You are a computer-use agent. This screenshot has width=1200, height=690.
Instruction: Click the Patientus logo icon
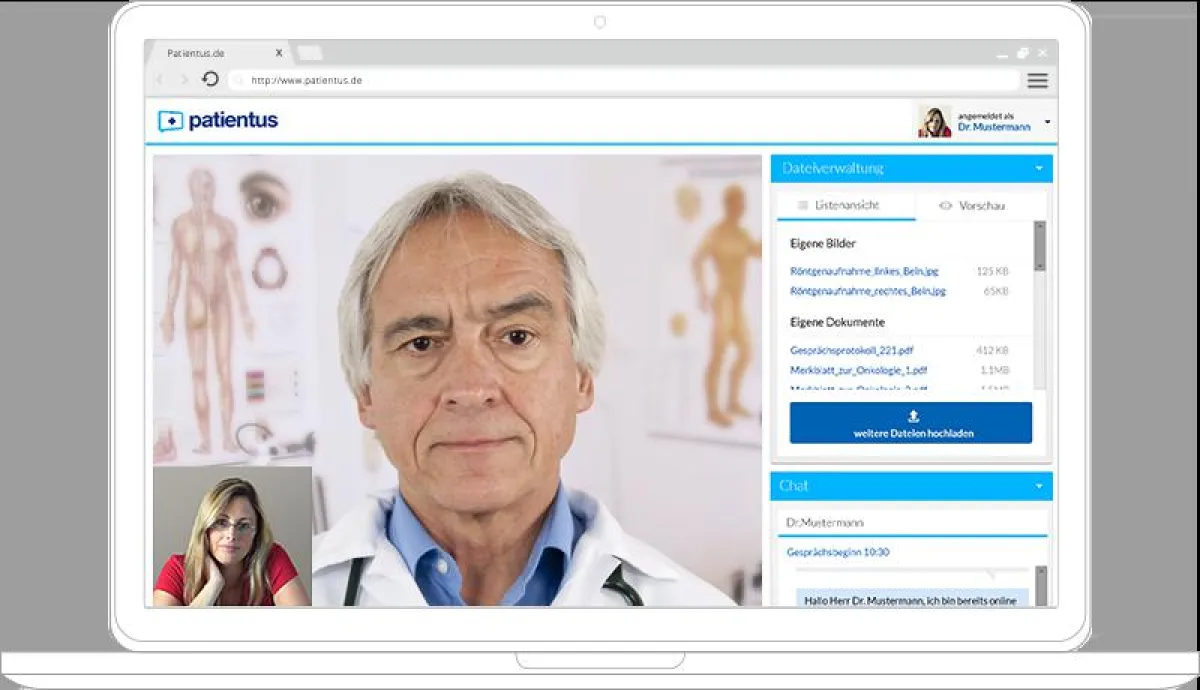pos(170,120)
